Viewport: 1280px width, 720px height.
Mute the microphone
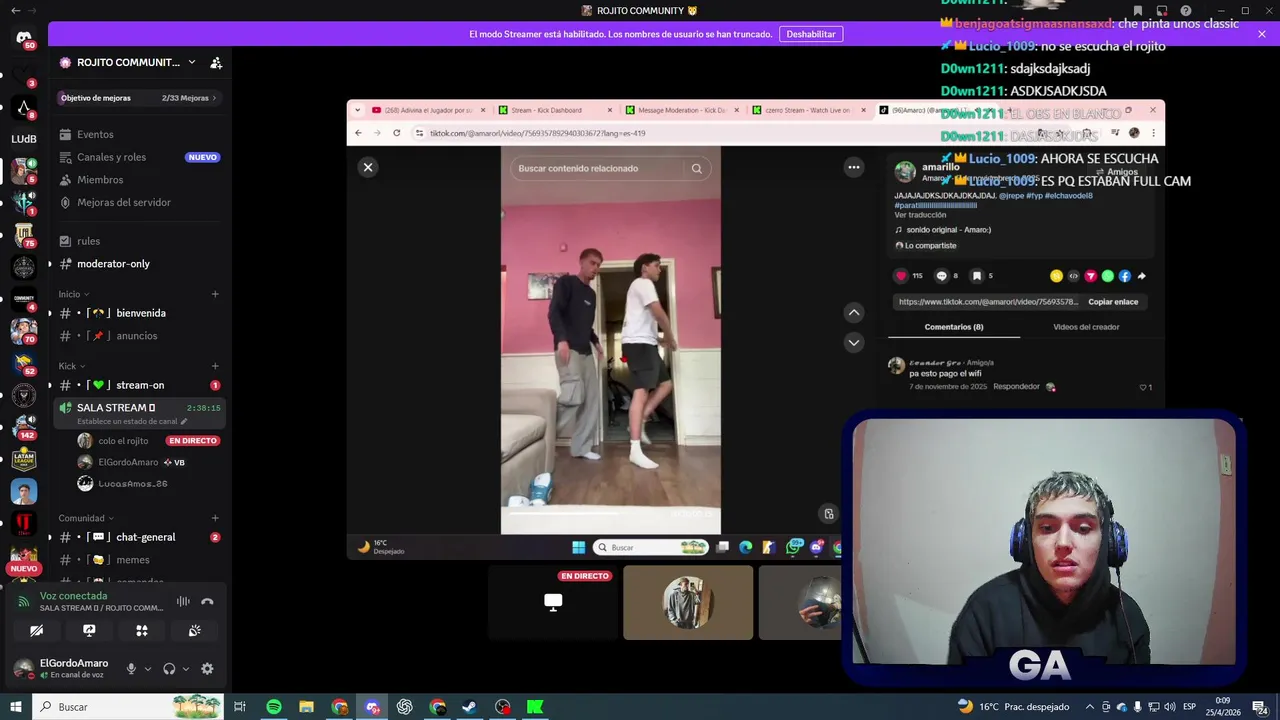coord(131,669)
